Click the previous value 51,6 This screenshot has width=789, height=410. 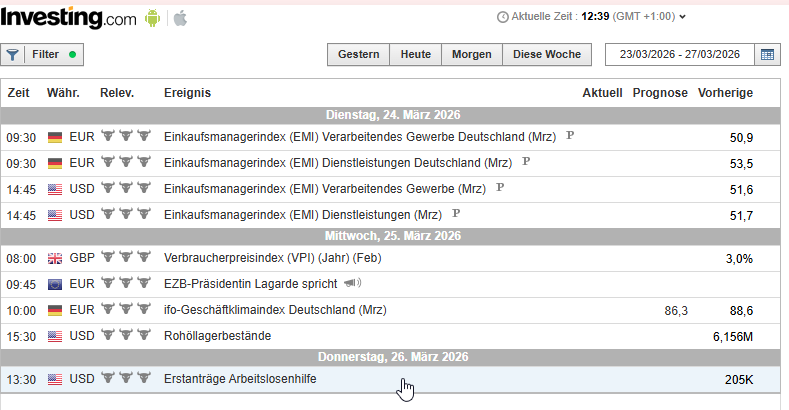[x=741, y=190]
